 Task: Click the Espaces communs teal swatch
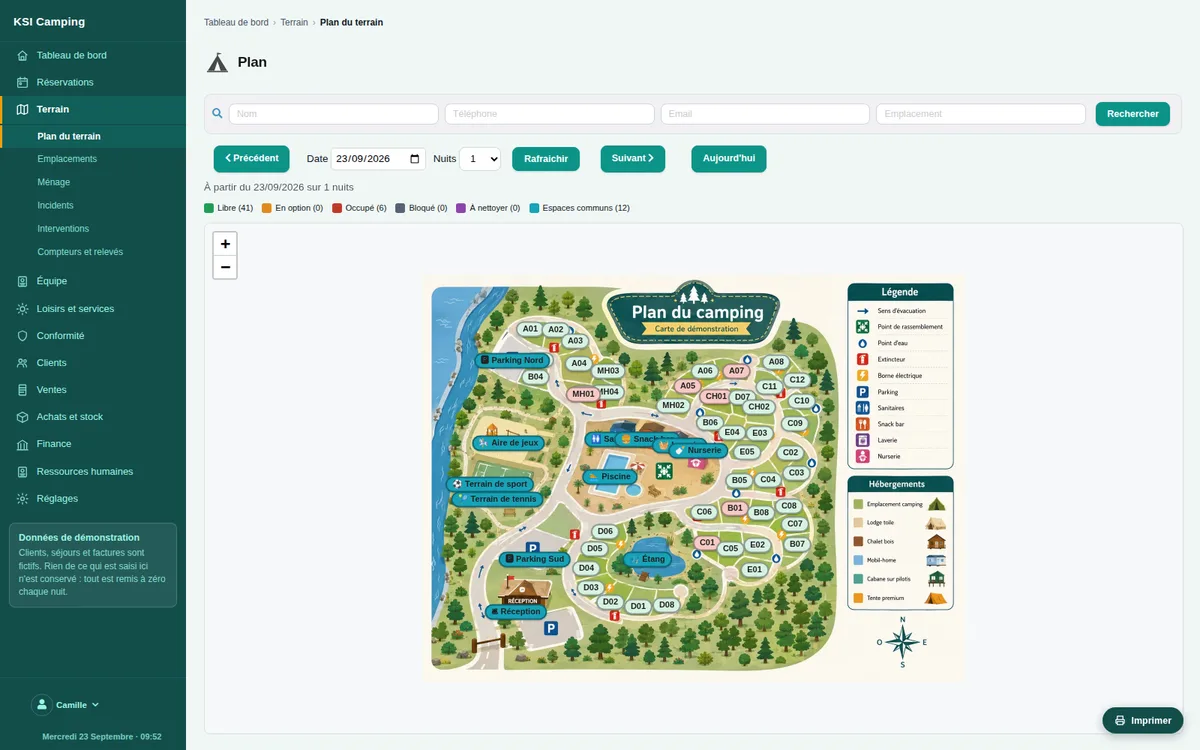(534, 208)
